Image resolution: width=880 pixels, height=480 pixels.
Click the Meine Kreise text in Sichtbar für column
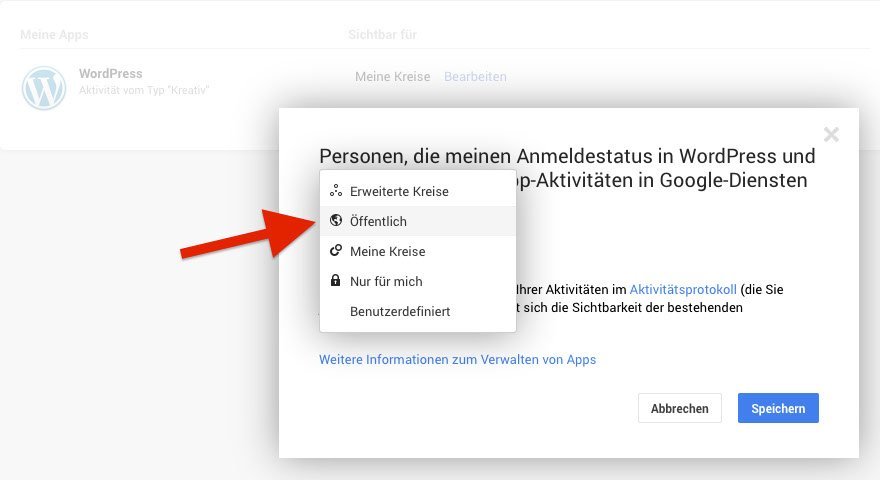393,77
